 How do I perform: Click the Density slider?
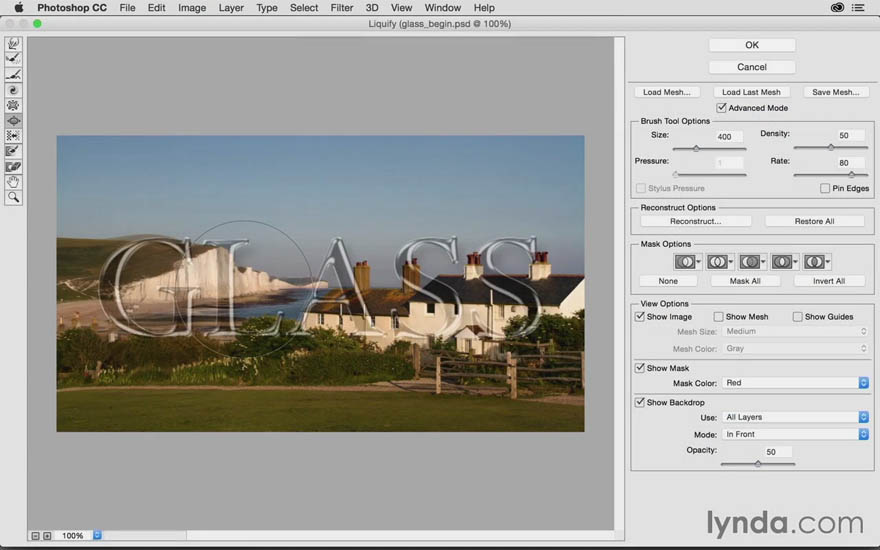(x=831, y=148)
